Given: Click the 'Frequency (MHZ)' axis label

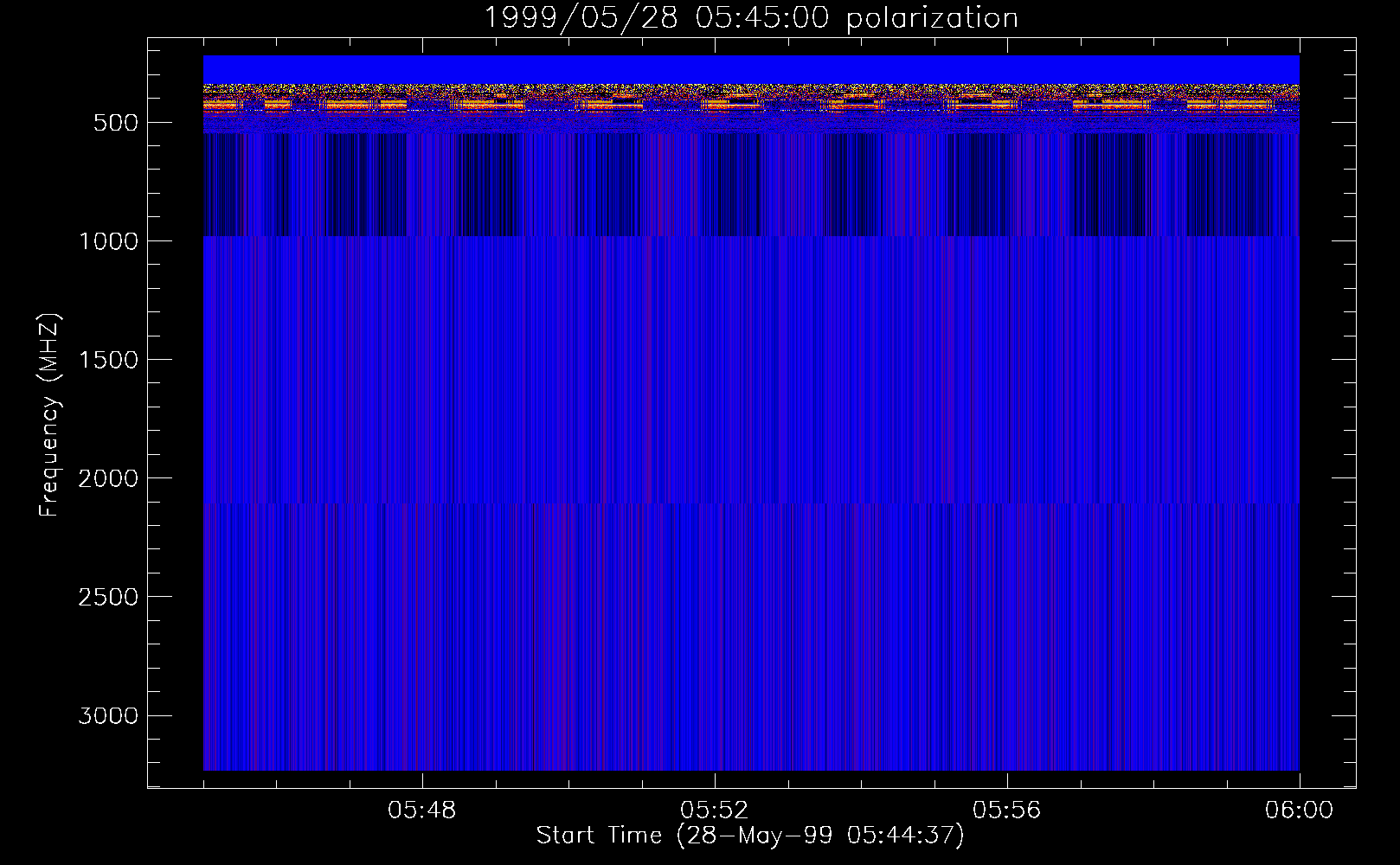Looking at the screenshot, I should tap(49, 415).
